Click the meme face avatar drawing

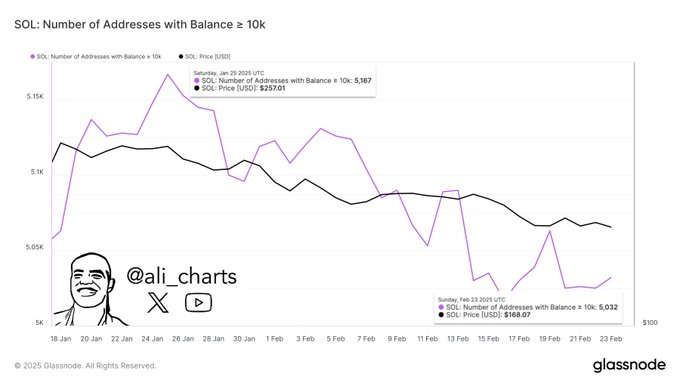click(x=90, y=289)
